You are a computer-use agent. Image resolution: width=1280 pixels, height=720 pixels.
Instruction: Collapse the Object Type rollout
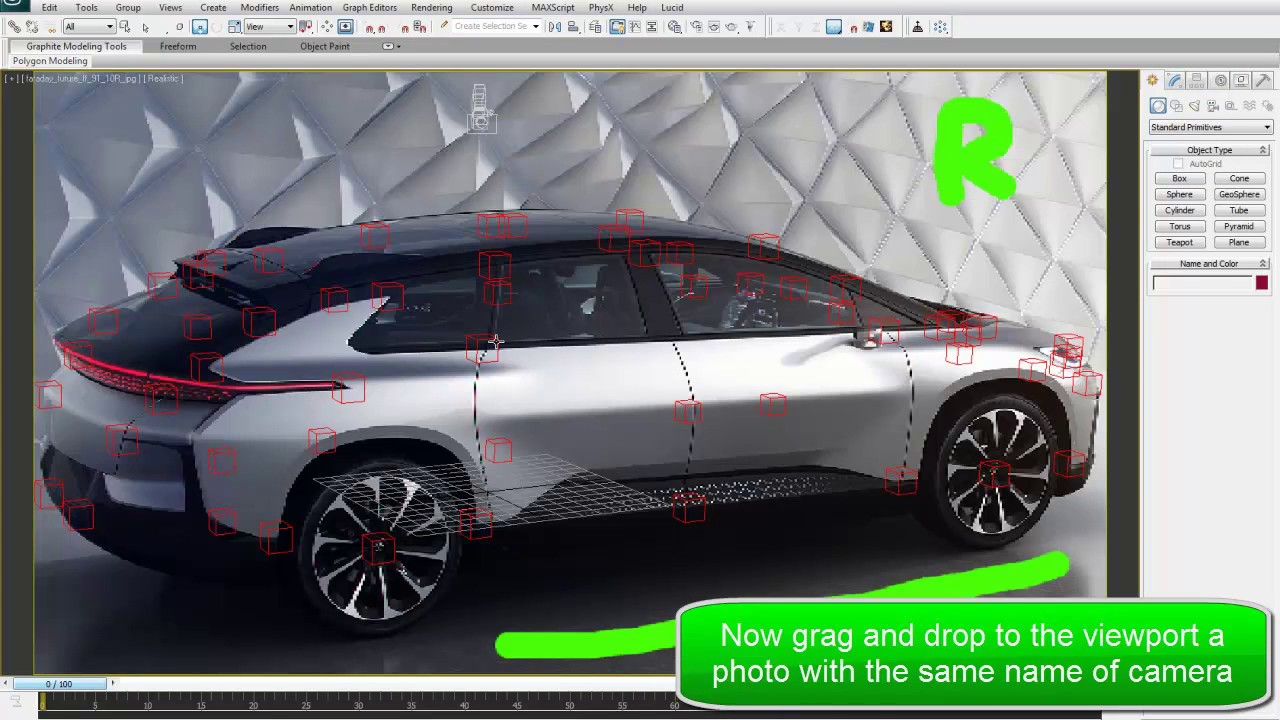(x=1210, y=150)
